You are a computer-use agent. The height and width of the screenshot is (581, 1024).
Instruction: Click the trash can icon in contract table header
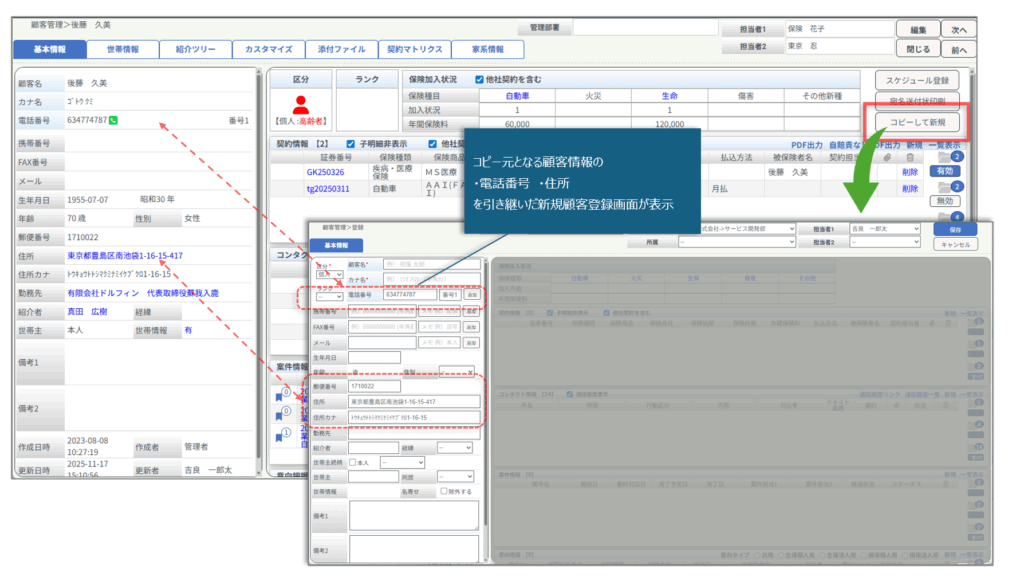tap(909, 157)
